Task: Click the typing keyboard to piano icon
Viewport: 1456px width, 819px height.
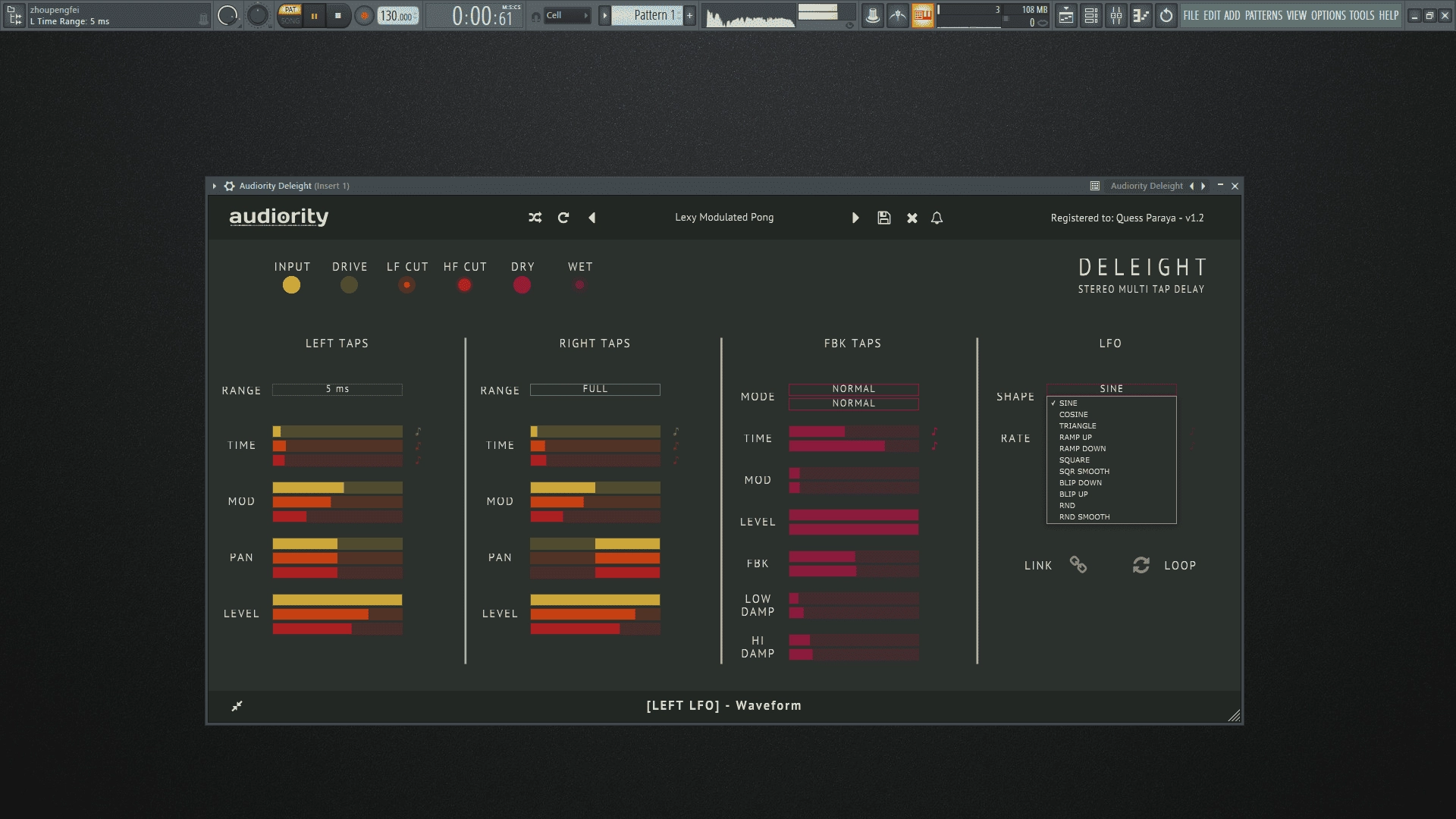Action: (x=923, y=15)
